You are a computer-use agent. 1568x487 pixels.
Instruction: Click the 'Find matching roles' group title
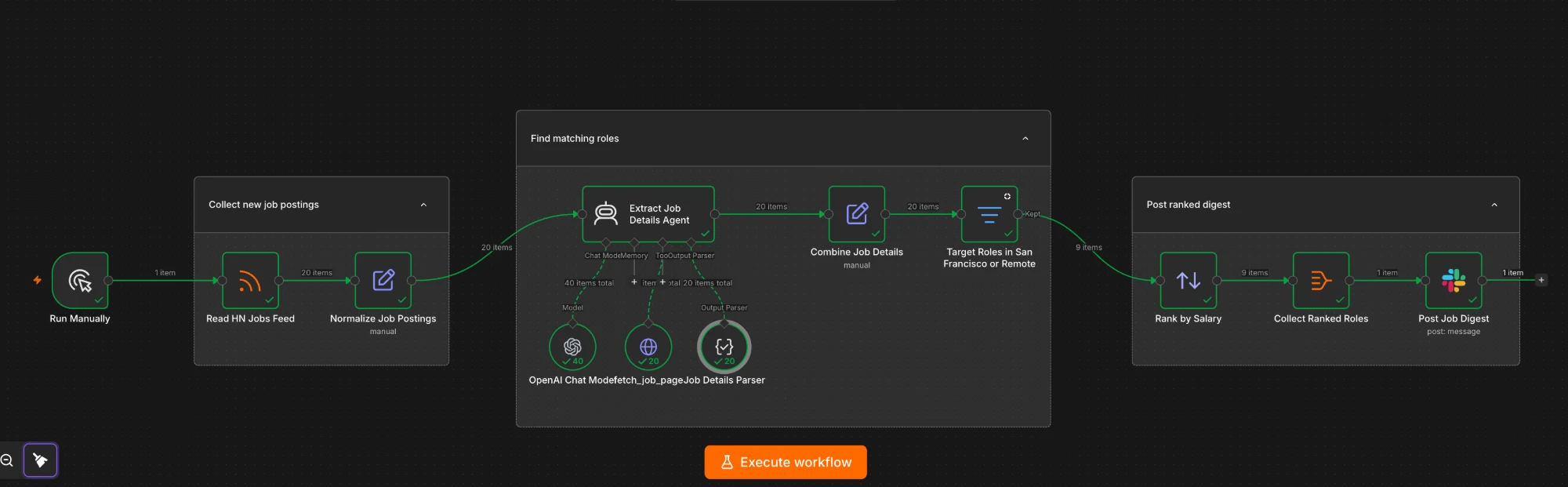(x=575, y=139)
